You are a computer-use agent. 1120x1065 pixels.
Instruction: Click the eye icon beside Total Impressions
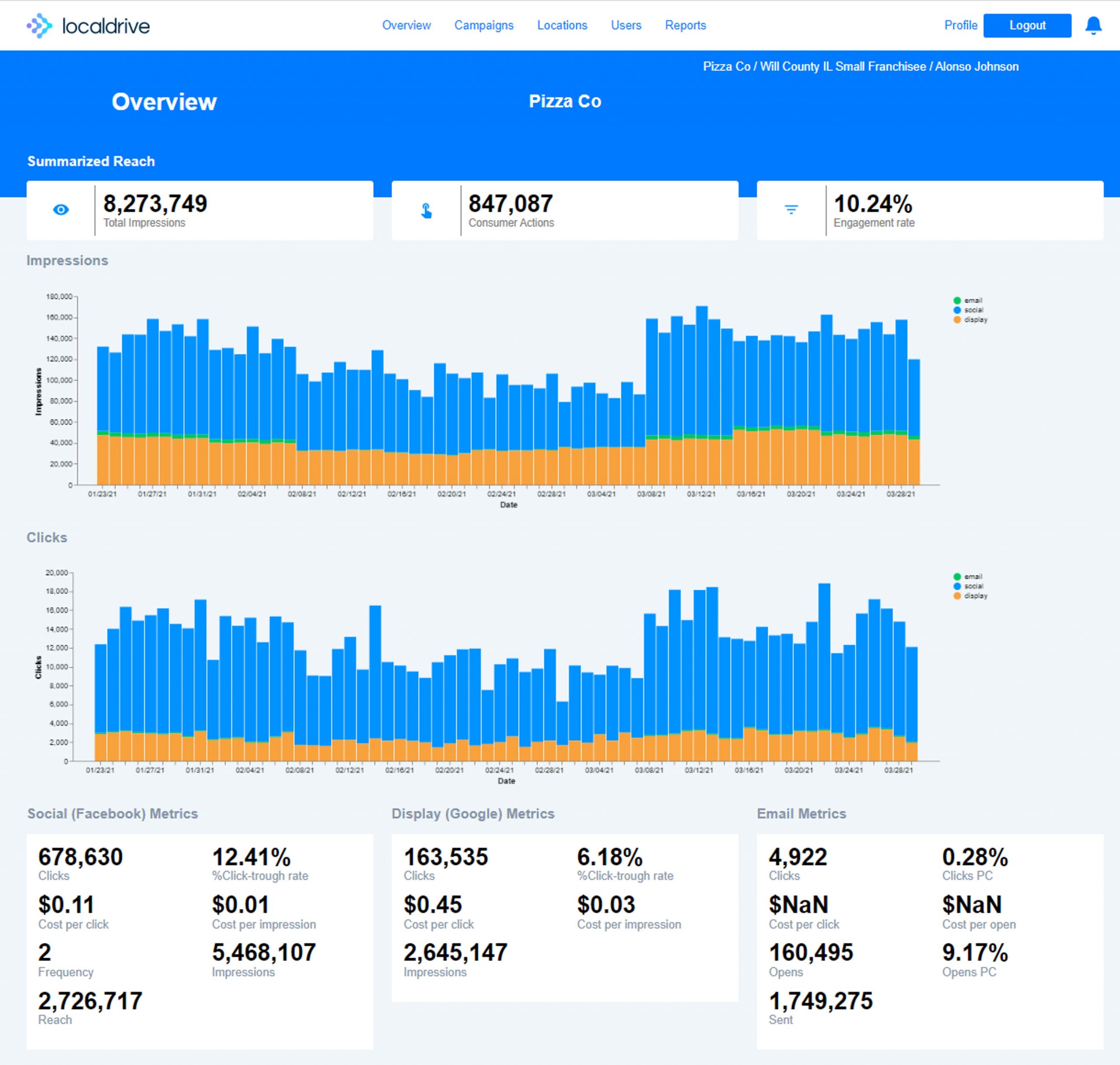[61, 210]
